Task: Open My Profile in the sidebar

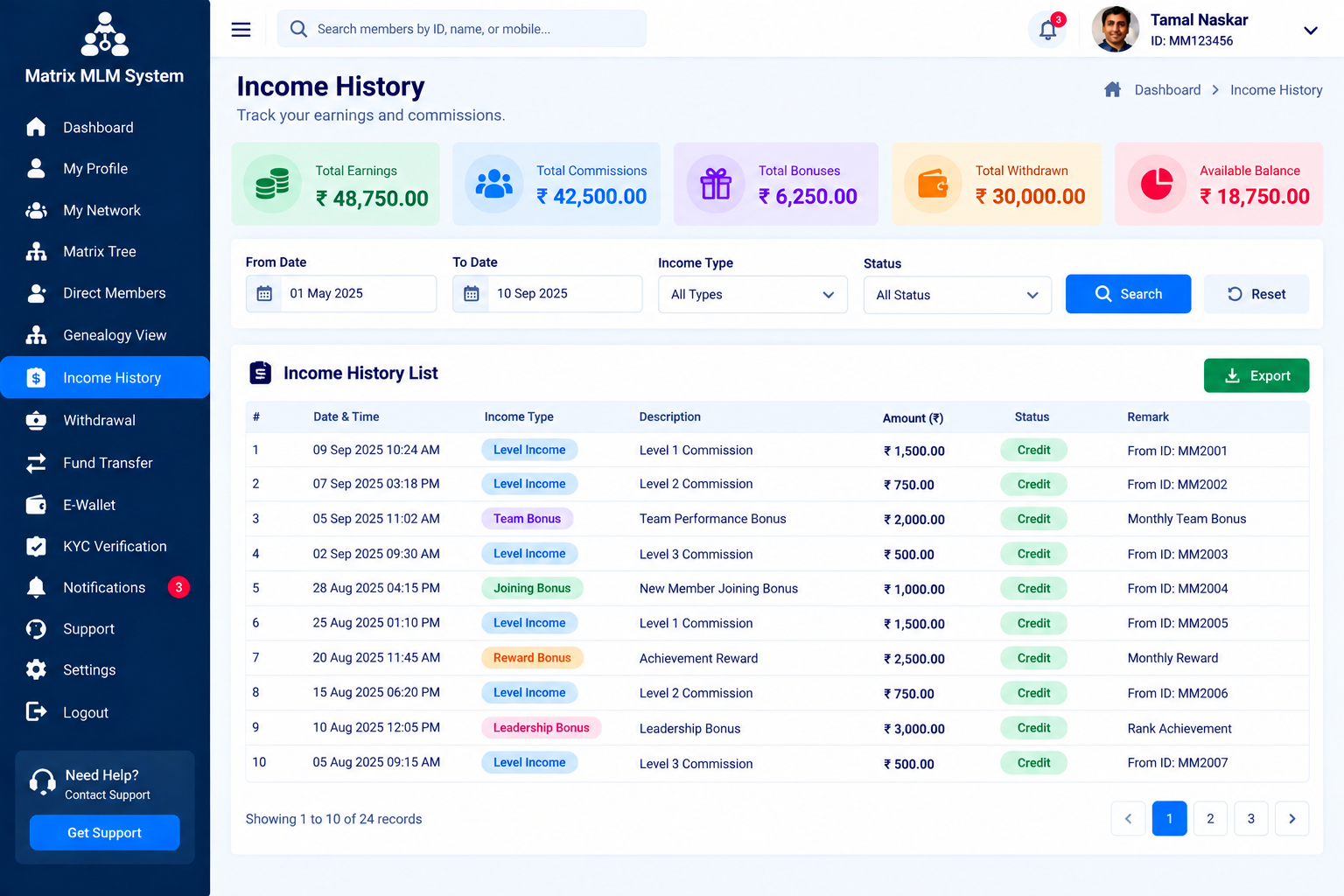Action: [105, 169]
